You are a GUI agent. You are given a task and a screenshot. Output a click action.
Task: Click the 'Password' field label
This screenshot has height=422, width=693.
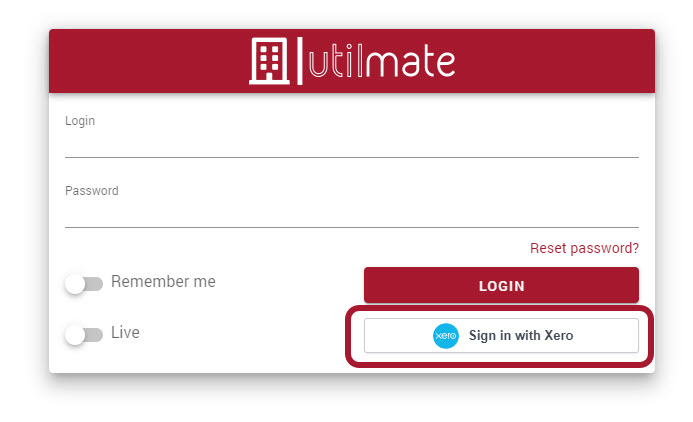coord(92,191)
